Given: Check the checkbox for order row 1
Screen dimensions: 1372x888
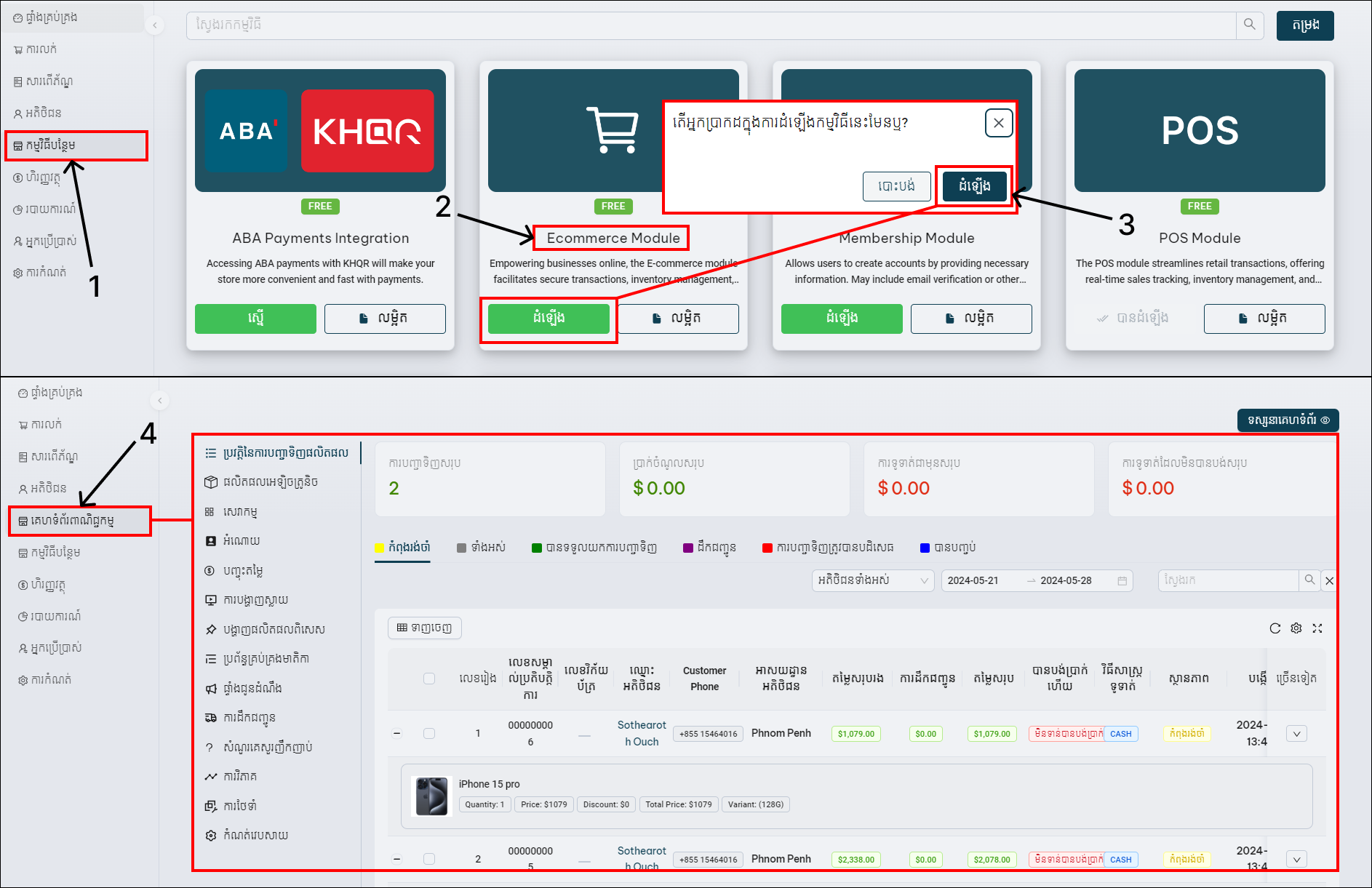Looking at the screenshot, I should pos(429,733).
